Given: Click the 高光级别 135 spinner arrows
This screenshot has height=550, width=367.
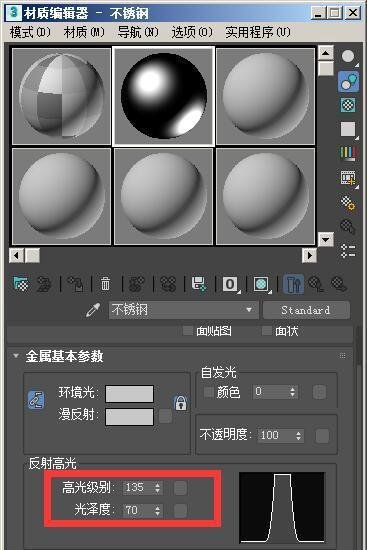Looking at the screenshot, I should [158, 488].
